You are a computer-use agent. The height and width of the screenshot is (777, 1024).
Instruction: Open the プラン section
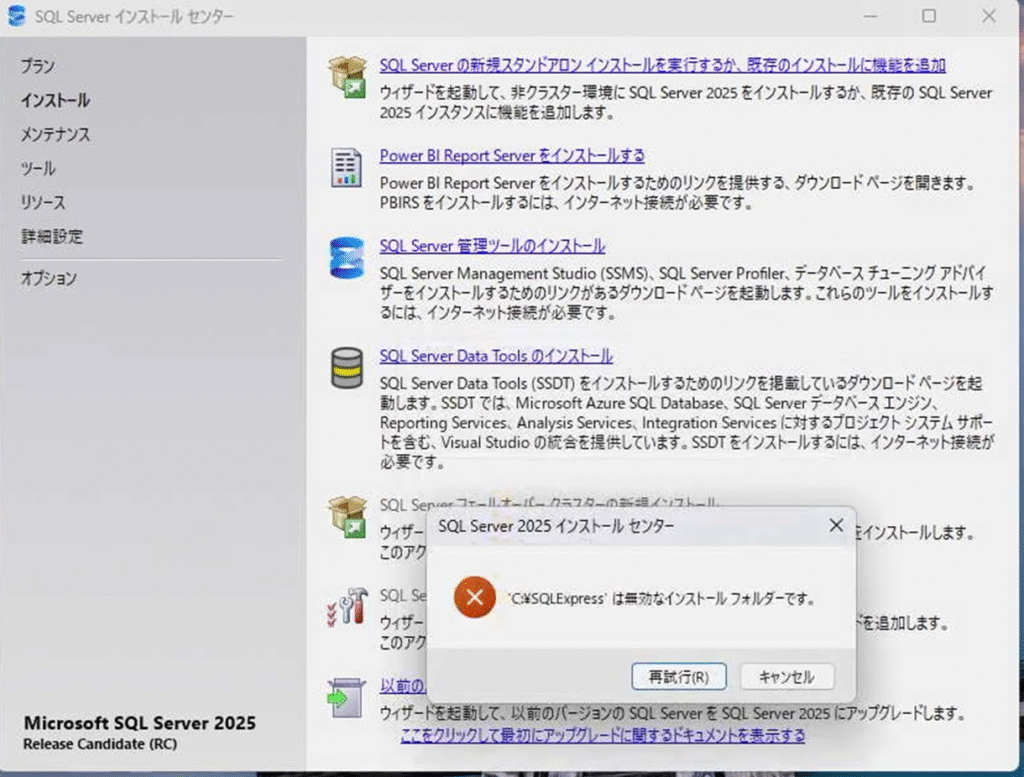click(x=38, y=66)
